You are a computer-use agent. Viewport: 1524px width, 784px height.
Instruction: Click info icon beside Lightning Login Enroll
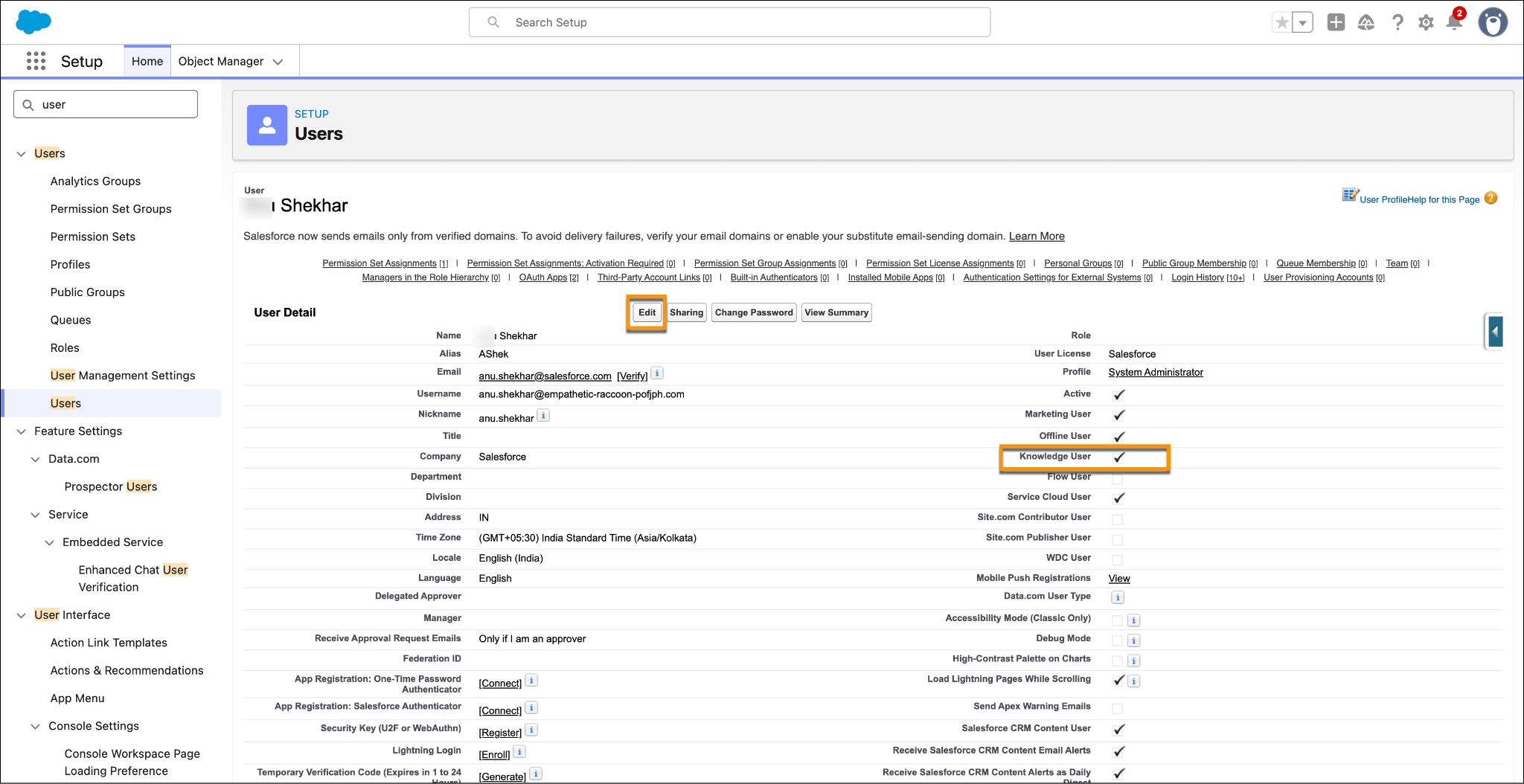coord(519,752)
